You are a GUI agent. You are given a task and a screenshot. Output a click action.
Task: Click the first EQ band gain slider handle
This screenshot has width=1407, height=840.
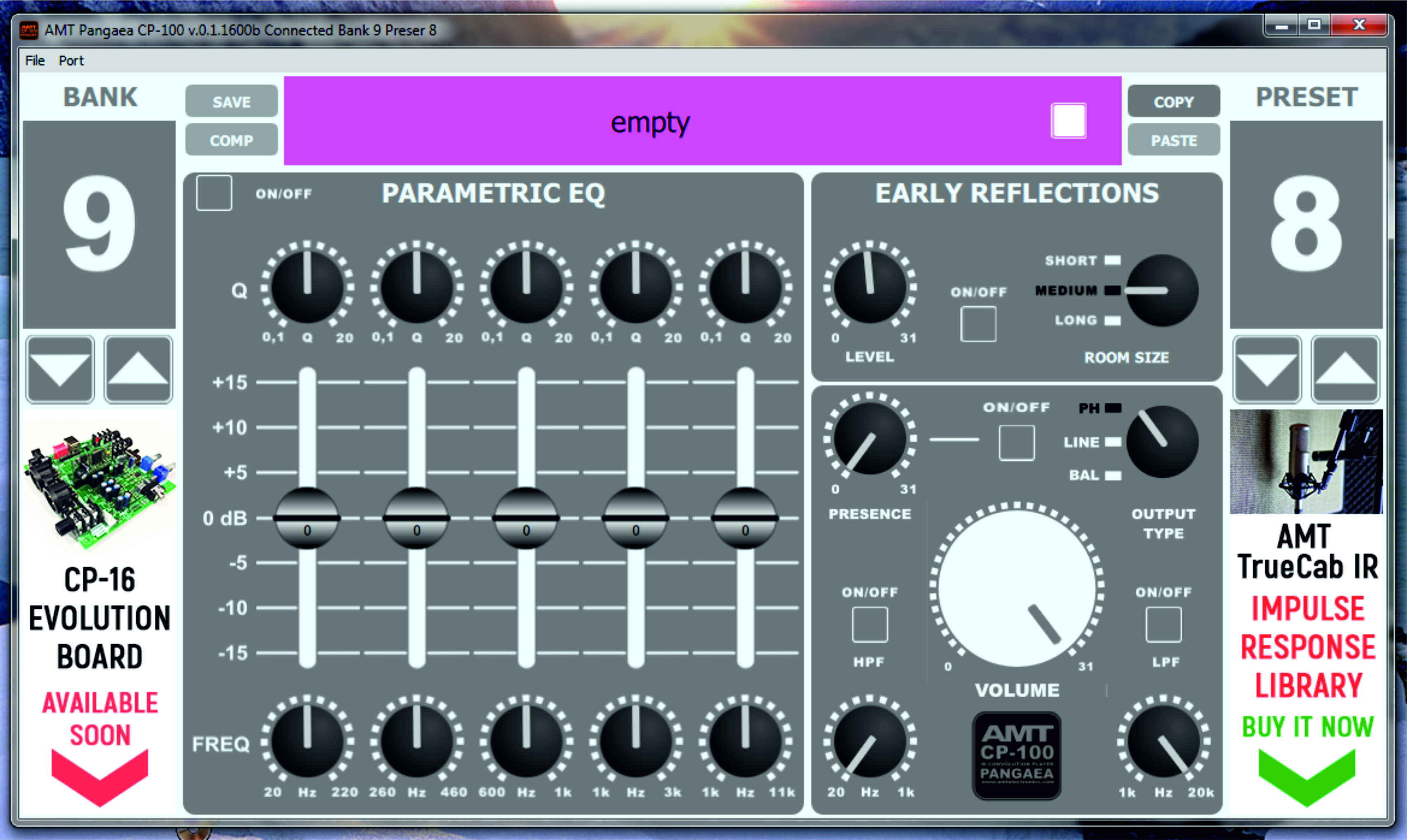coord(307,518)
